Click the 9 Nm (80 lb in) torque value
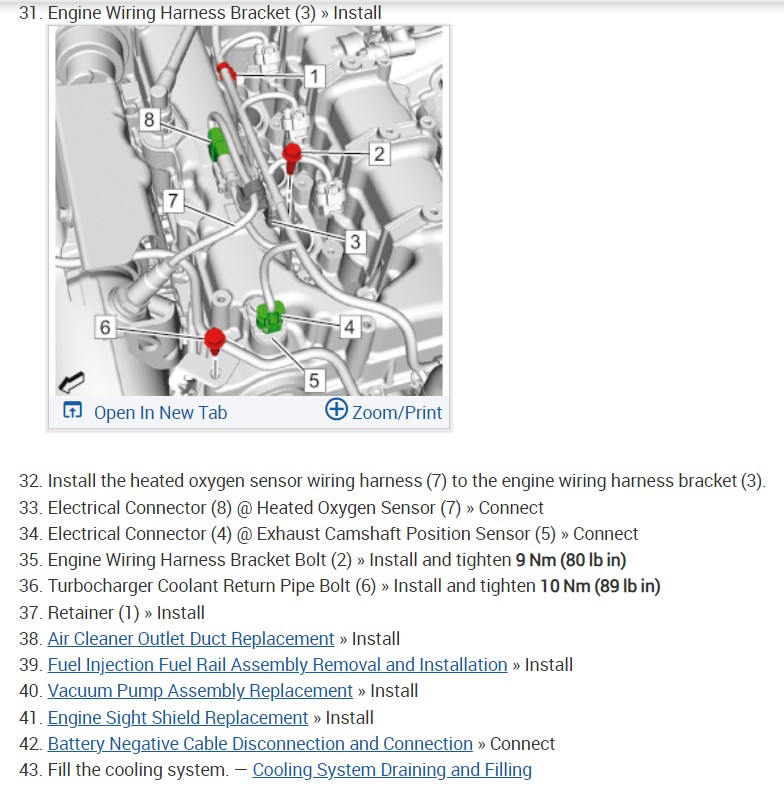Screen dimensions: 784x804 [x=571, y=560]
